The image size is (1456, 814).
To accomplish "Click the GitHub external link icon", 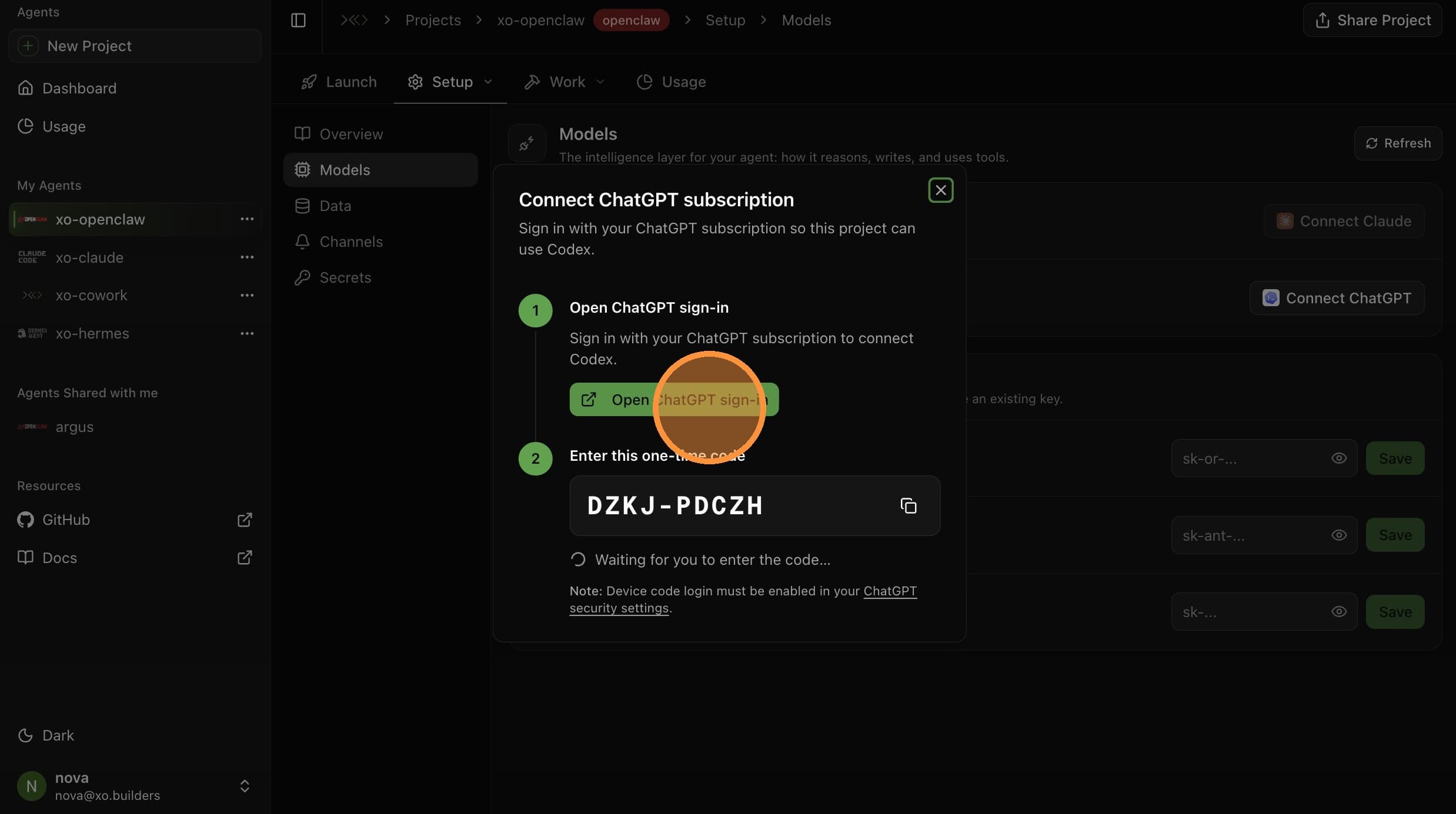I will coord(245,520).
